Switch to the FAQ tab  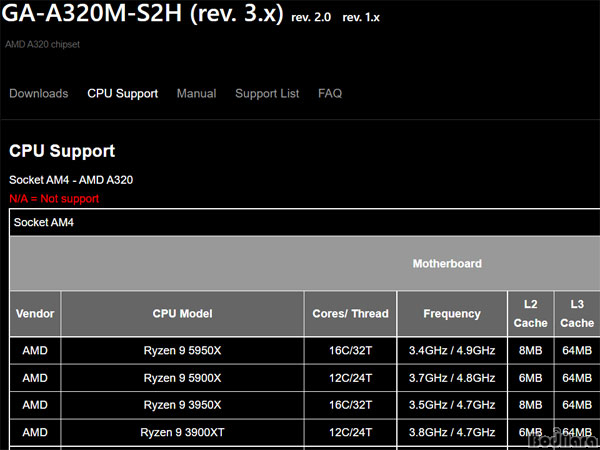point(330,94)
